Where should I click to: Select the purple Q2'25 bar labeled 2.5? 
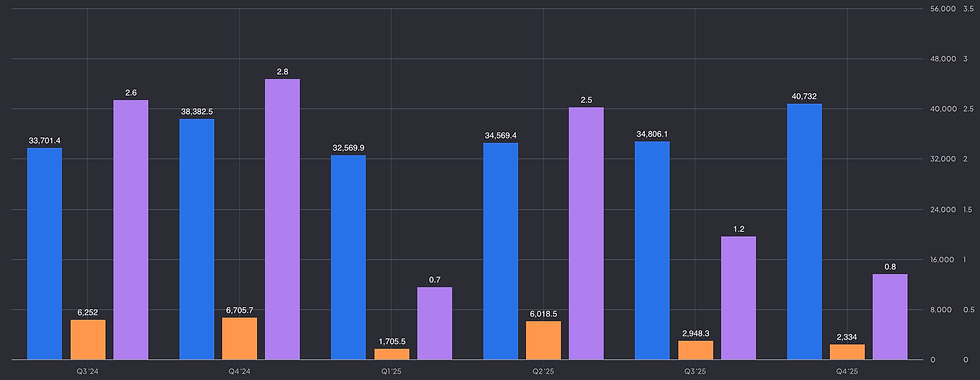pyautogui.click(x=586, y=233)
